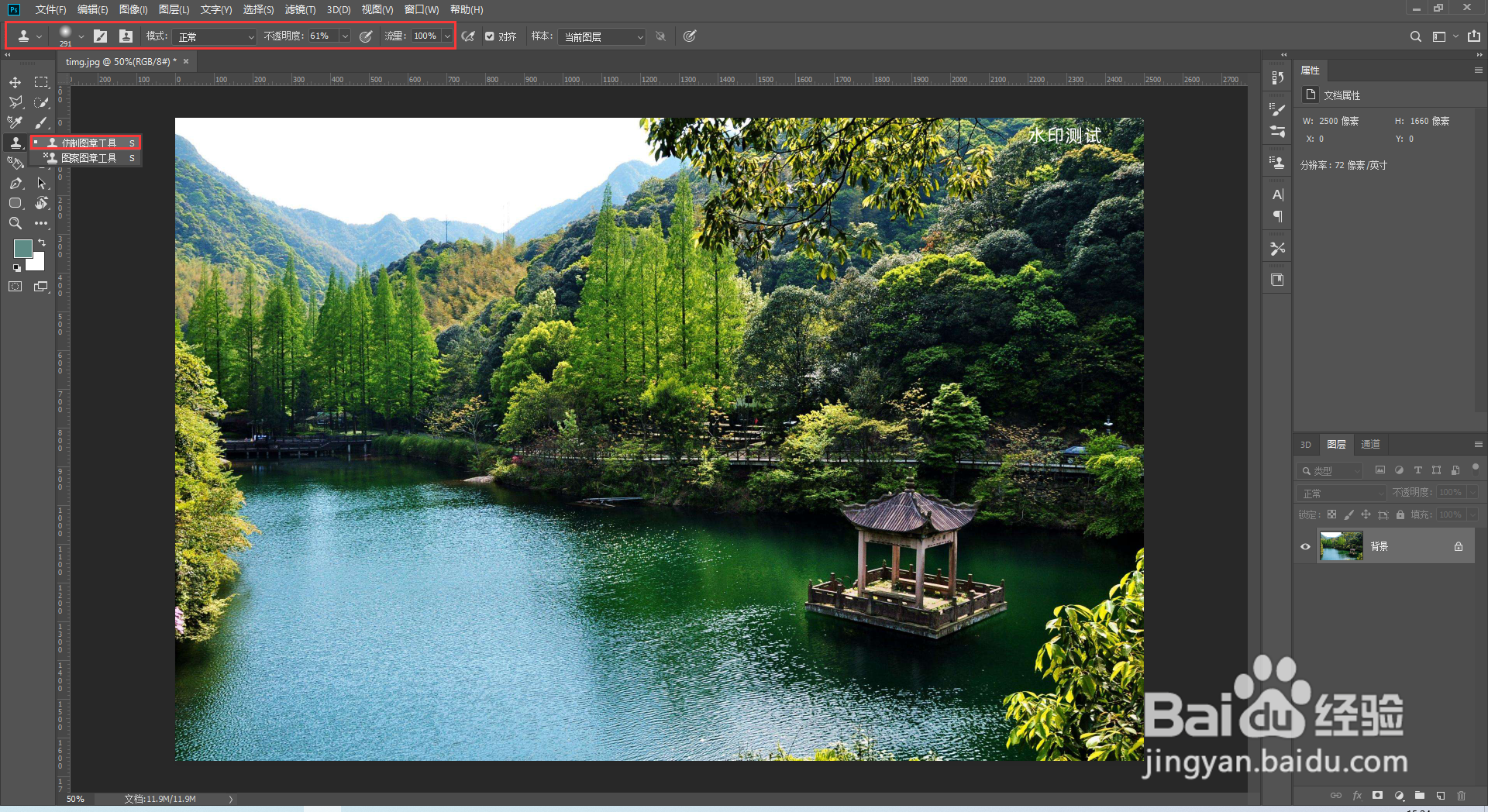The width and height of the screenshot is (1488, 812).
Task: Select the Move tool
Action: (15, 82)
